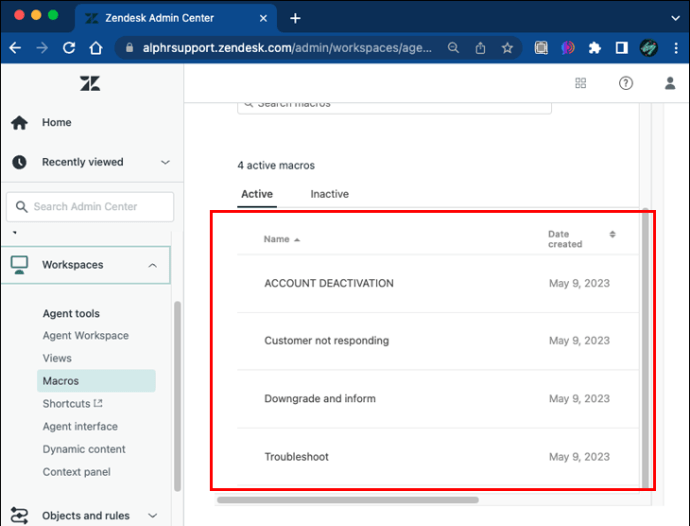Select Macros in the sidebar
The height and width of the screenshot is (526, 690).
(96, 381)
